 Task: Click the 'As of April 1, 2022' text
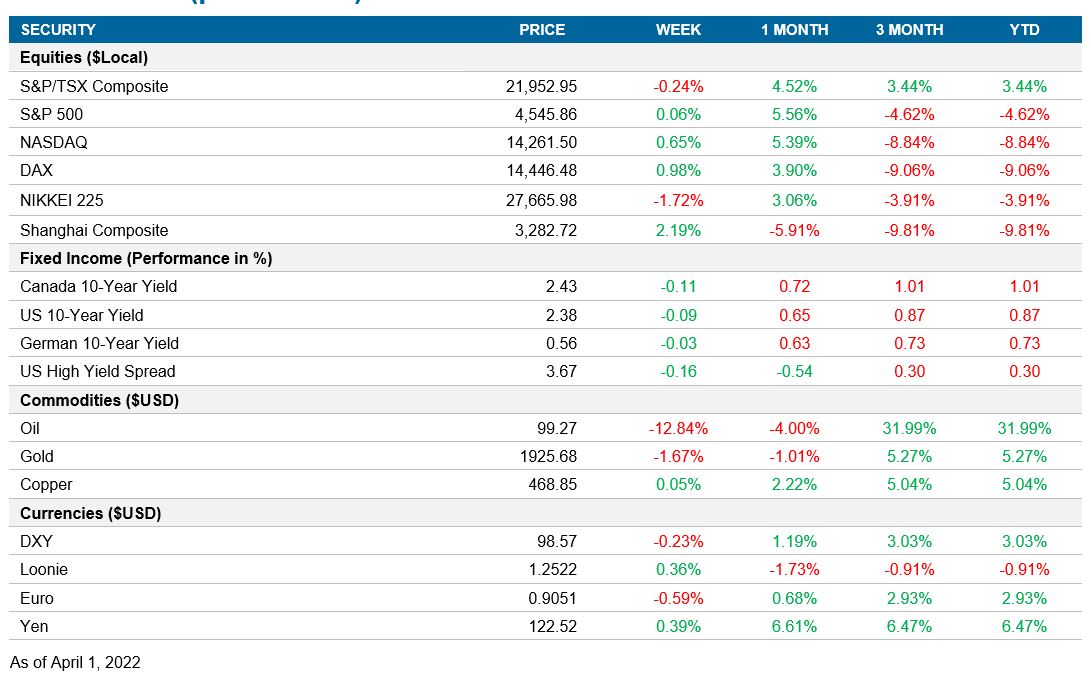click(x=77, y=662)
